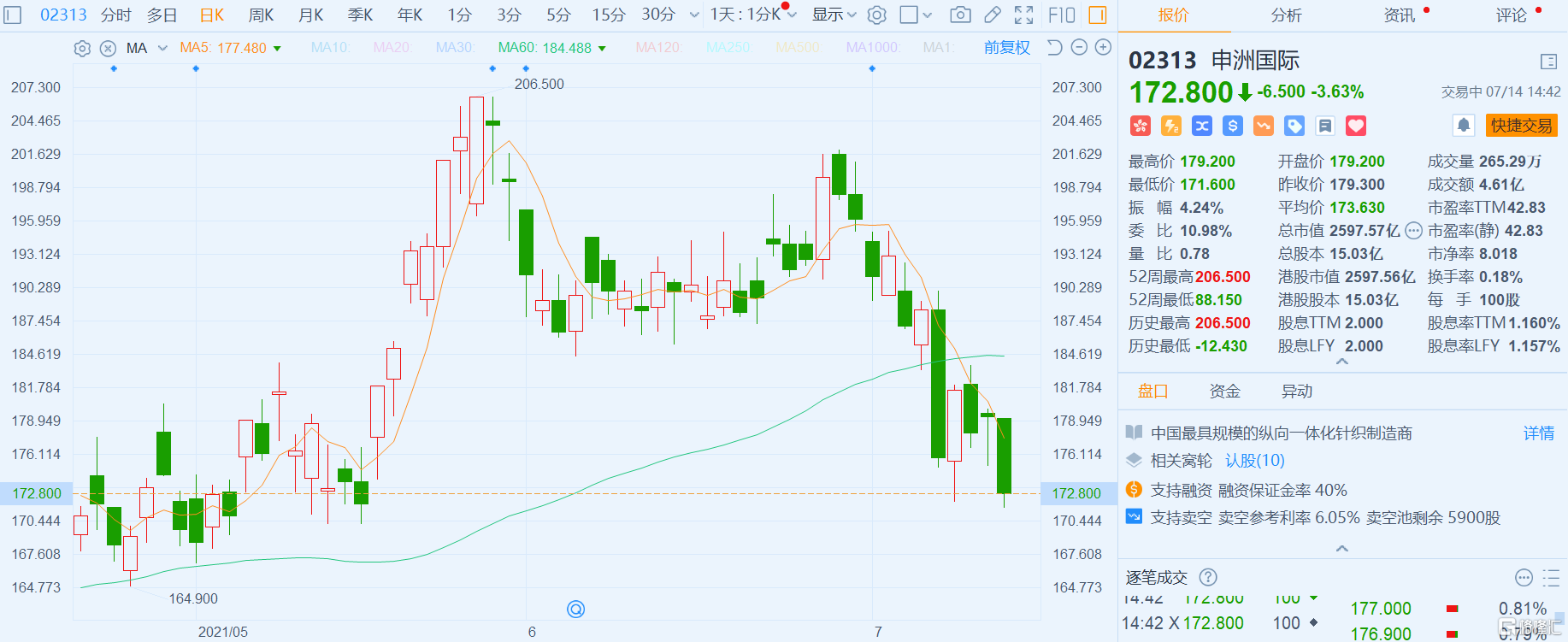This screenshot has width=1568, height=642.
Task: Click the price alert bell icon
Action: [x=1464, y=126]
